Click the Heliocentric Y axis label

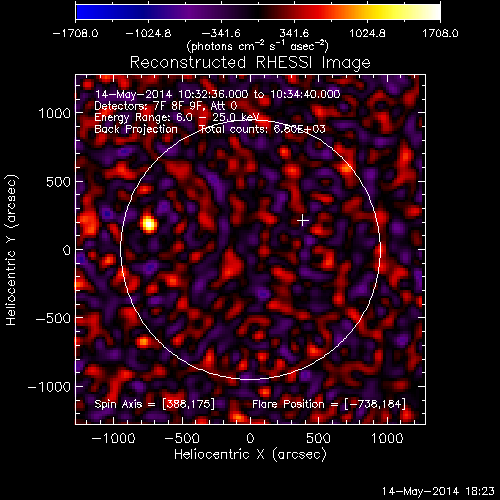[11, 250]
